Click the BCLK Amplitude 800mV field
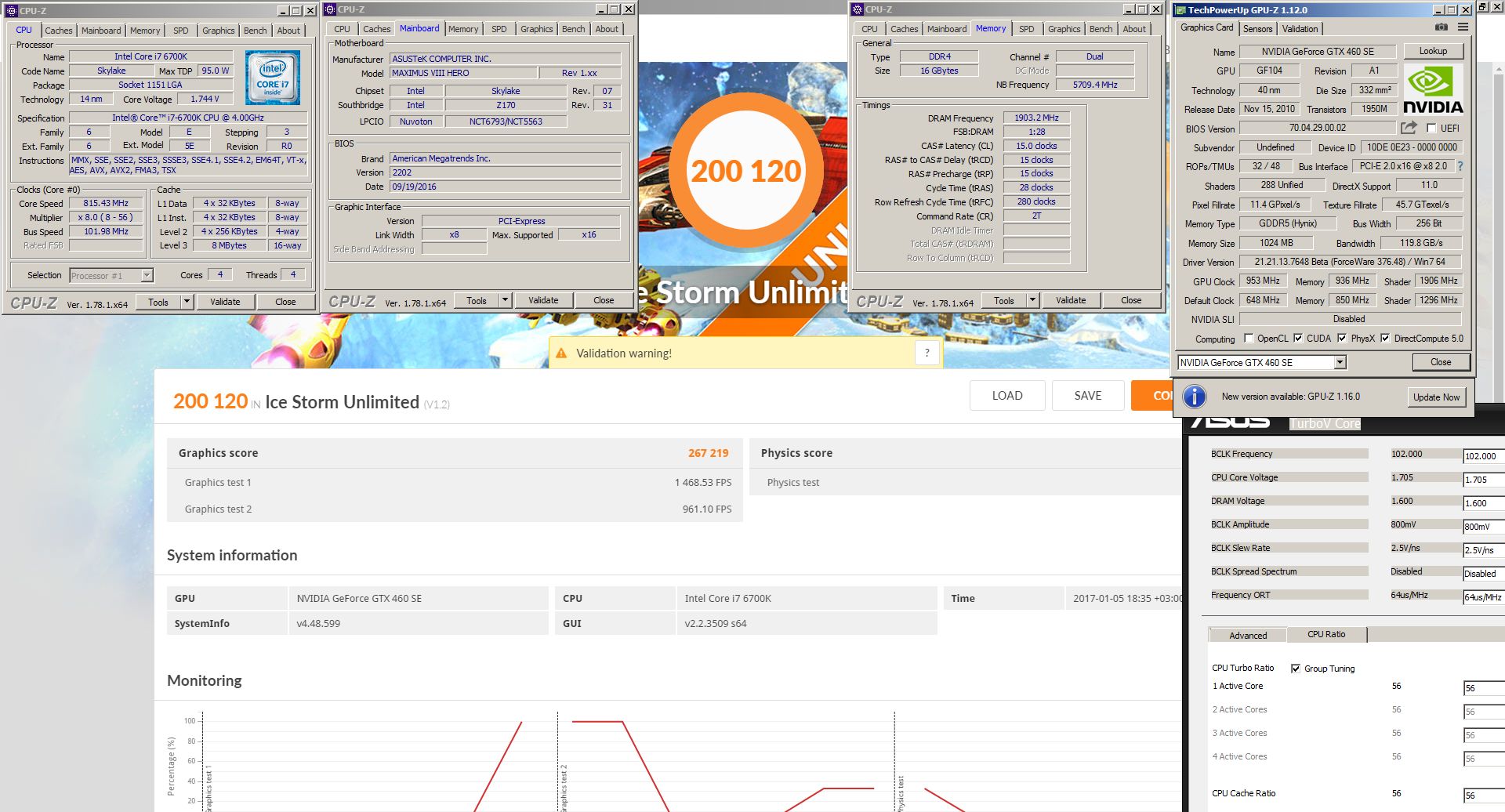Image resolution: width=1505 pixels, height=812 pixels. (1484, 527)
